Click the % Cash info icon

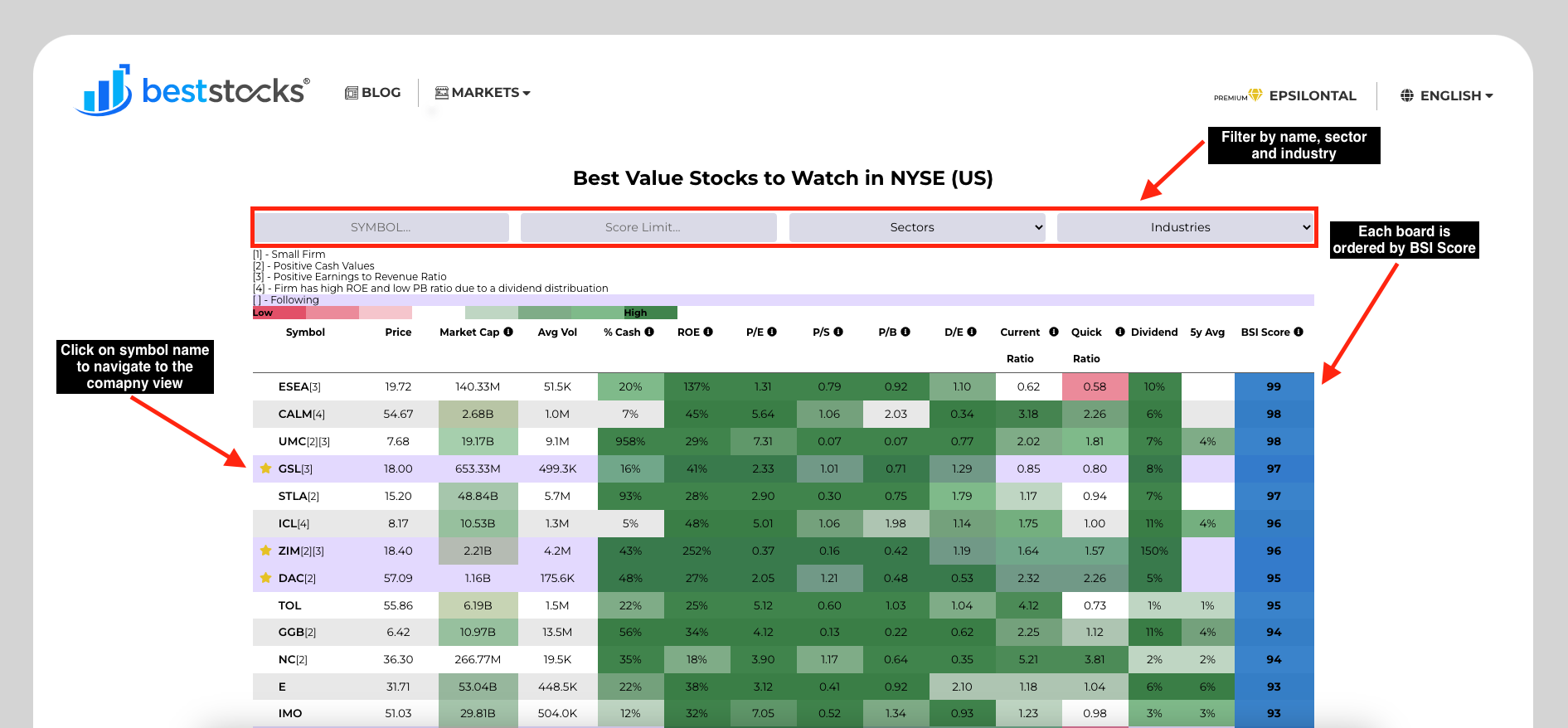click(x=649, y=332)
